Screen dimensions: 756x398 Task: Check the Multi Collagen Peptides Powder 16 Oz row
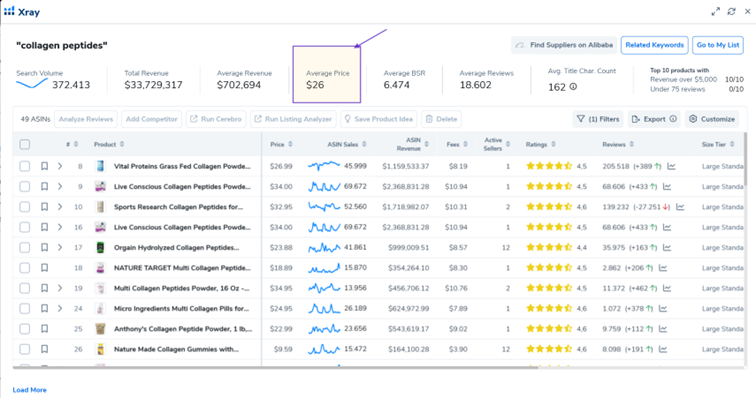(25, 288)
